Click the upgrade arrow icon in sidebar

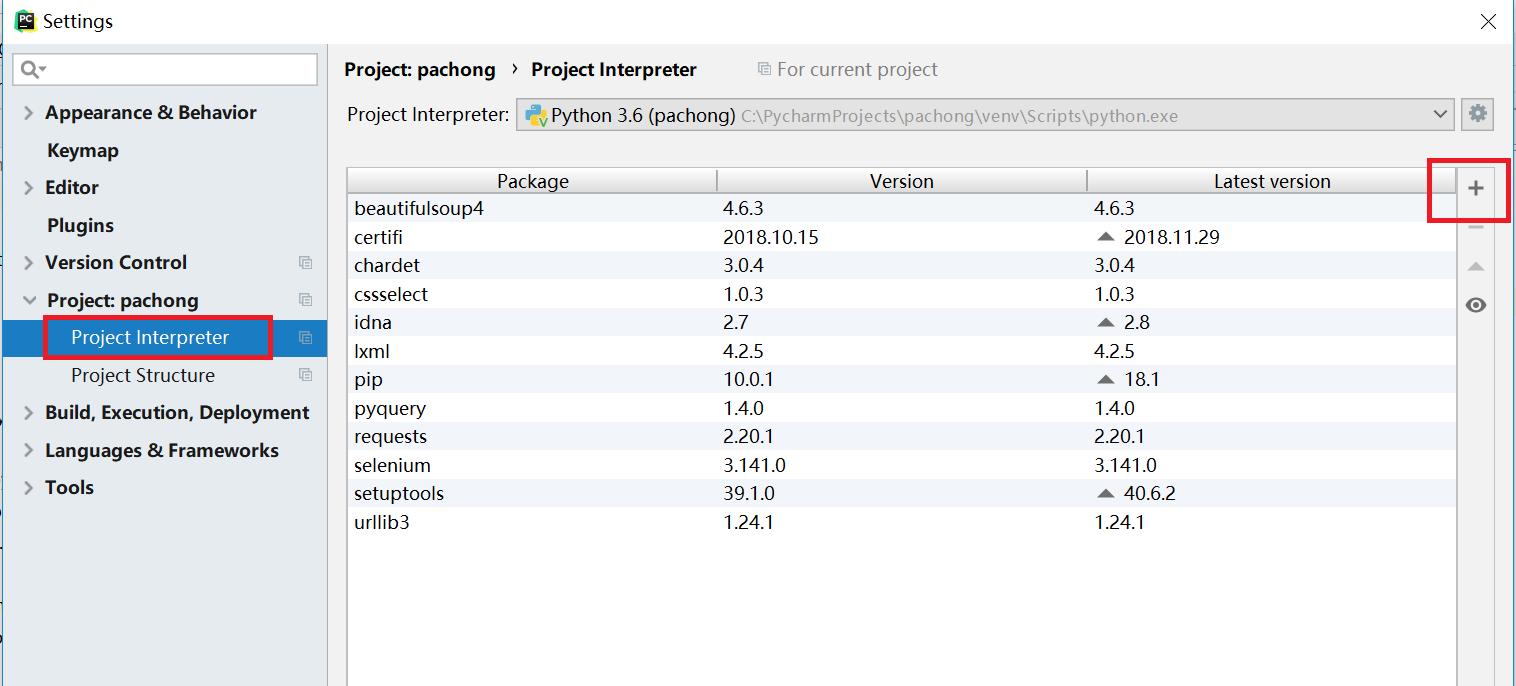(x=1475, y=267)
